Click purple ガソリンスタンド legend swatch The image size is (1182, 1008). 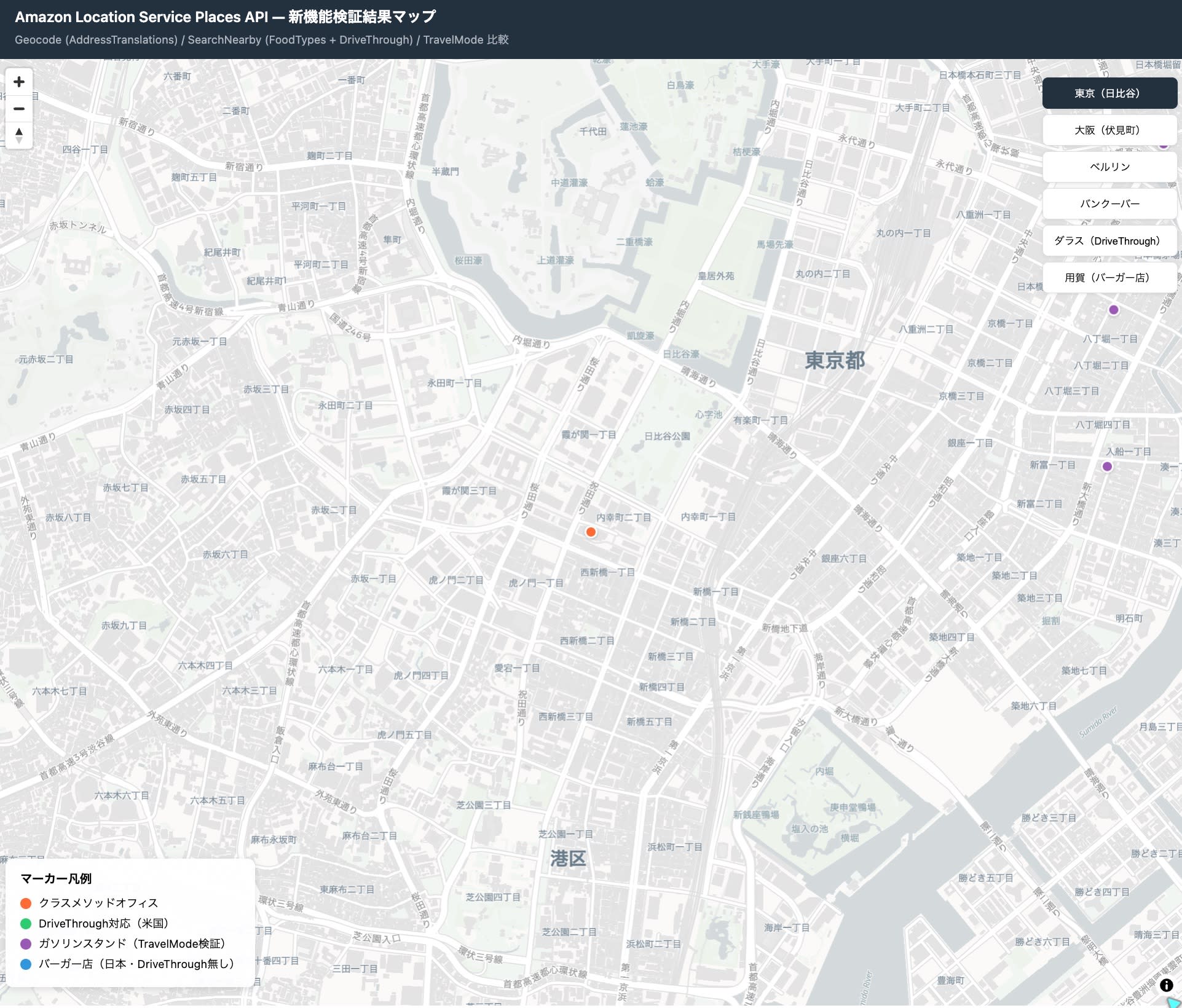[x=26, y=944]
